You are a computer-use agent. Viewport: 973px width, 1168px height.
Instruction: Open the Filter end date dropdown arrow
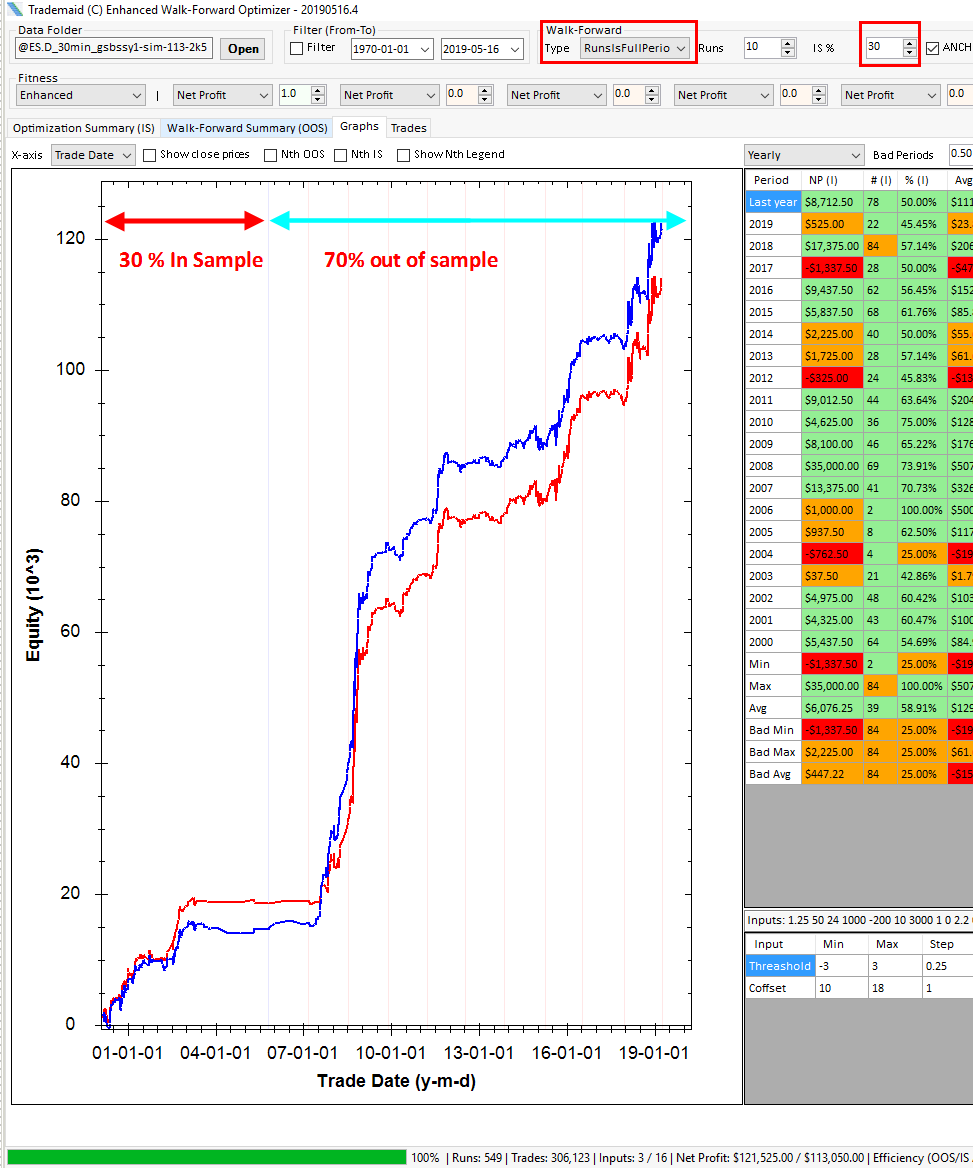514,49
